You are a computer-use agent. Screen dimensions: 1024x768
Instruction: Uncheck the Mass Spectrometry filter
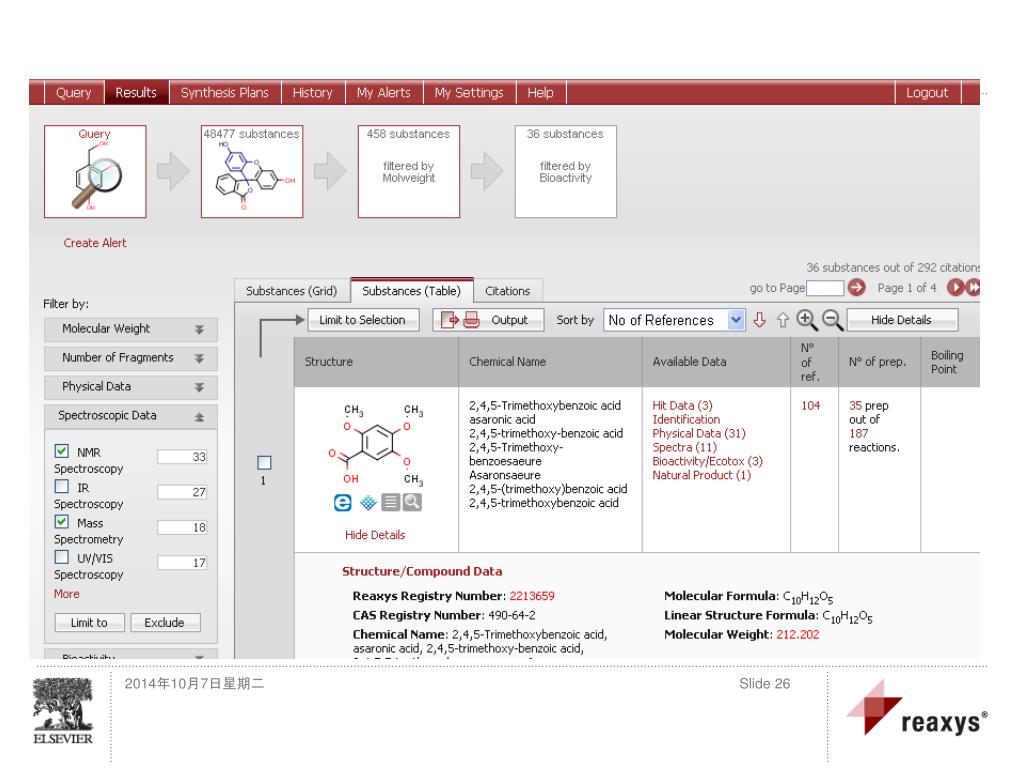61,521
